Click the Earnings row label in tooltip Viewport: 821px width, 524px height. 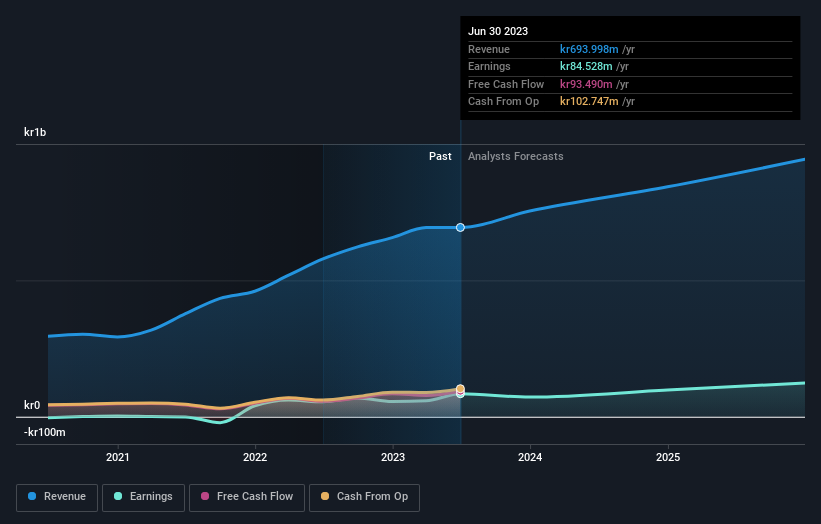click(x=489, y=66)
